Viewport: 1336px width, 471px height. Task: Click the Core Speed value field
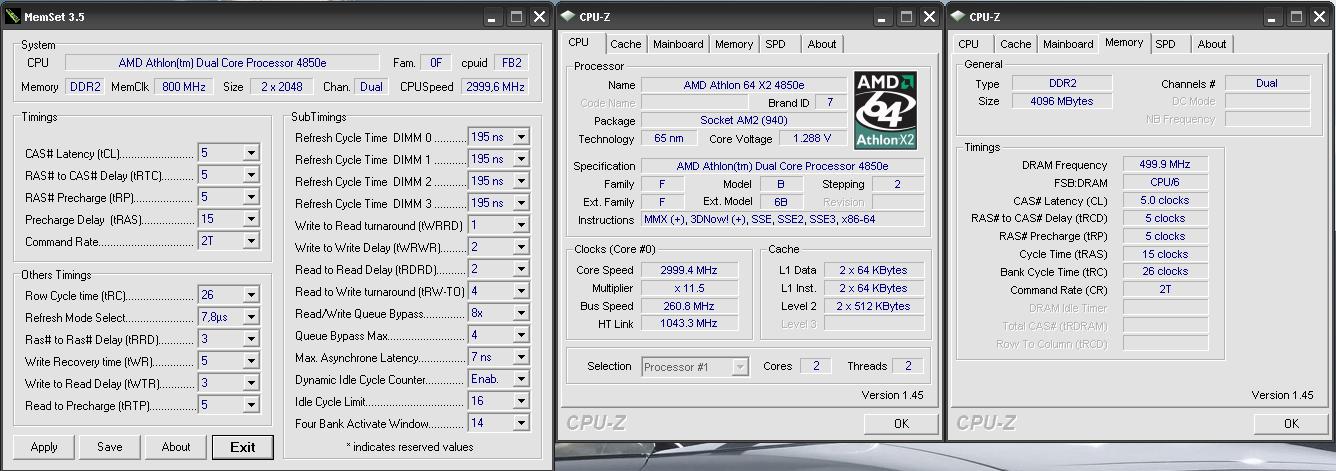coord(688,270)
